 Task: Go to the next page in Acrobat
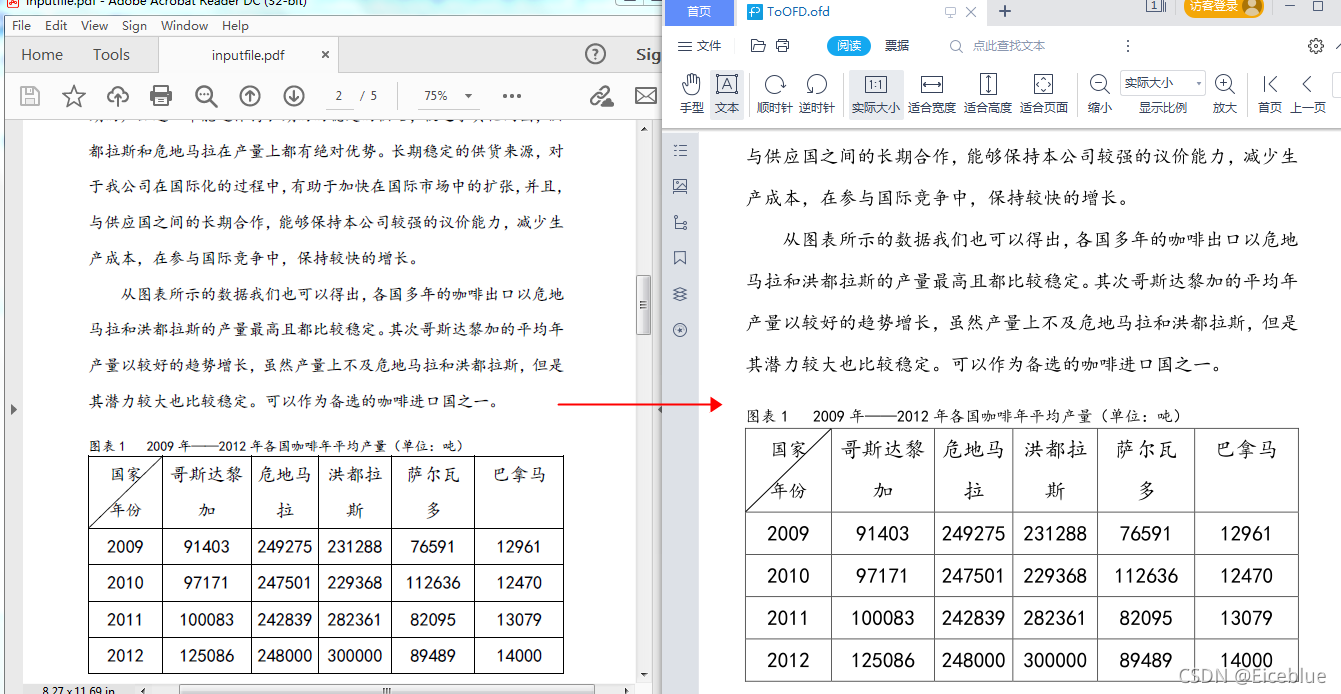pyautogui.click(x=294, y=96)
